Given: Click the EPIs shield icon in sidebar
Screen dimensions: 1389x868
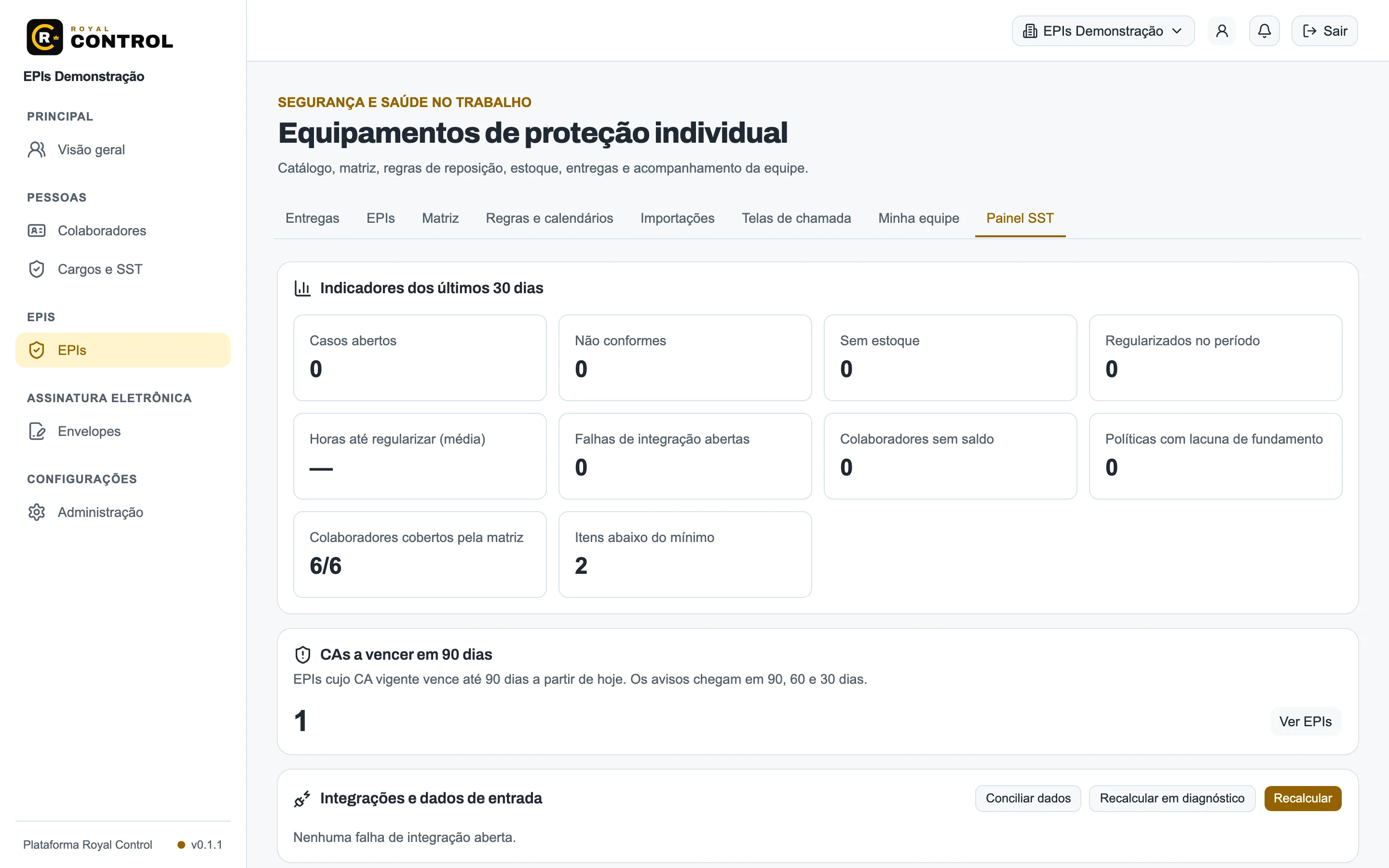Looking at the screenshot, I should tap(37, 350).
